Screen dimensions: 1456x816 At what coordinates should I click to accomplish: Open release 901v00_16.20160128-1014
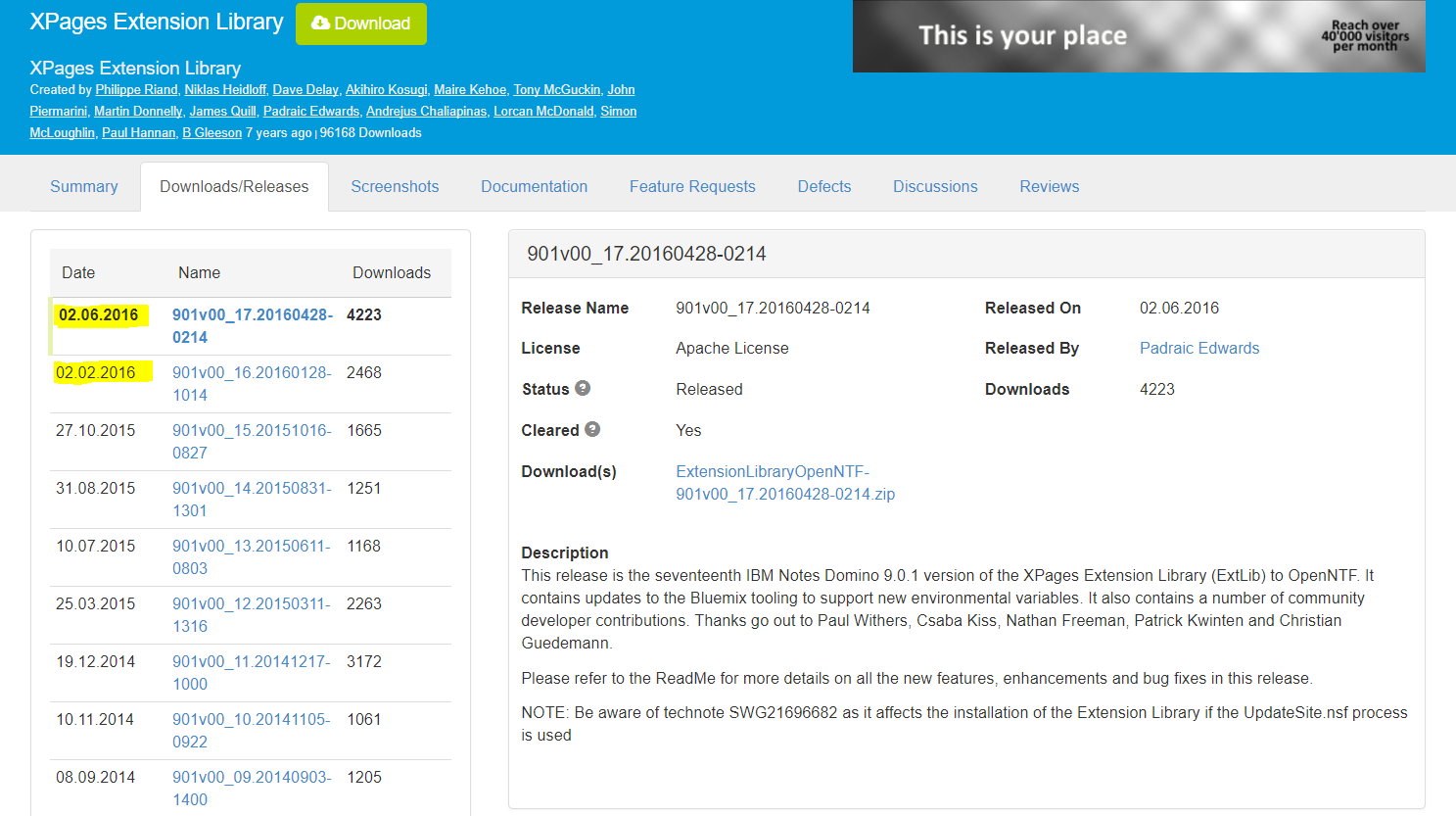[x=252, y=383]
